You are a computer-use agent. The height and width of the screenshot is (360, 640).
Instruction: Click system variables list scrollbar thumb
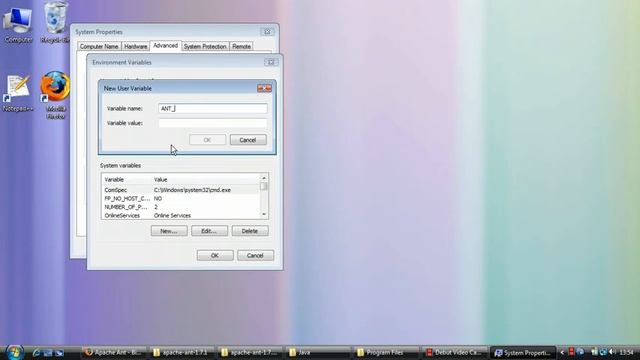tap(264, 186)
